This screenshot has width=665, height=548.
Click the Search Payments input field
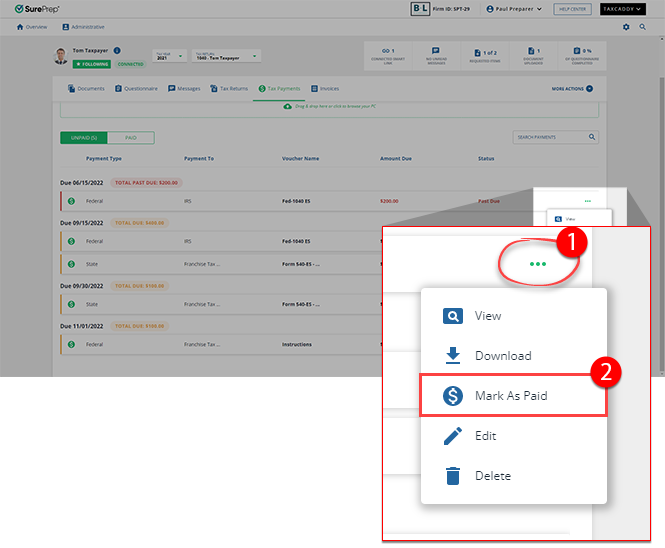tap(549, 137)
